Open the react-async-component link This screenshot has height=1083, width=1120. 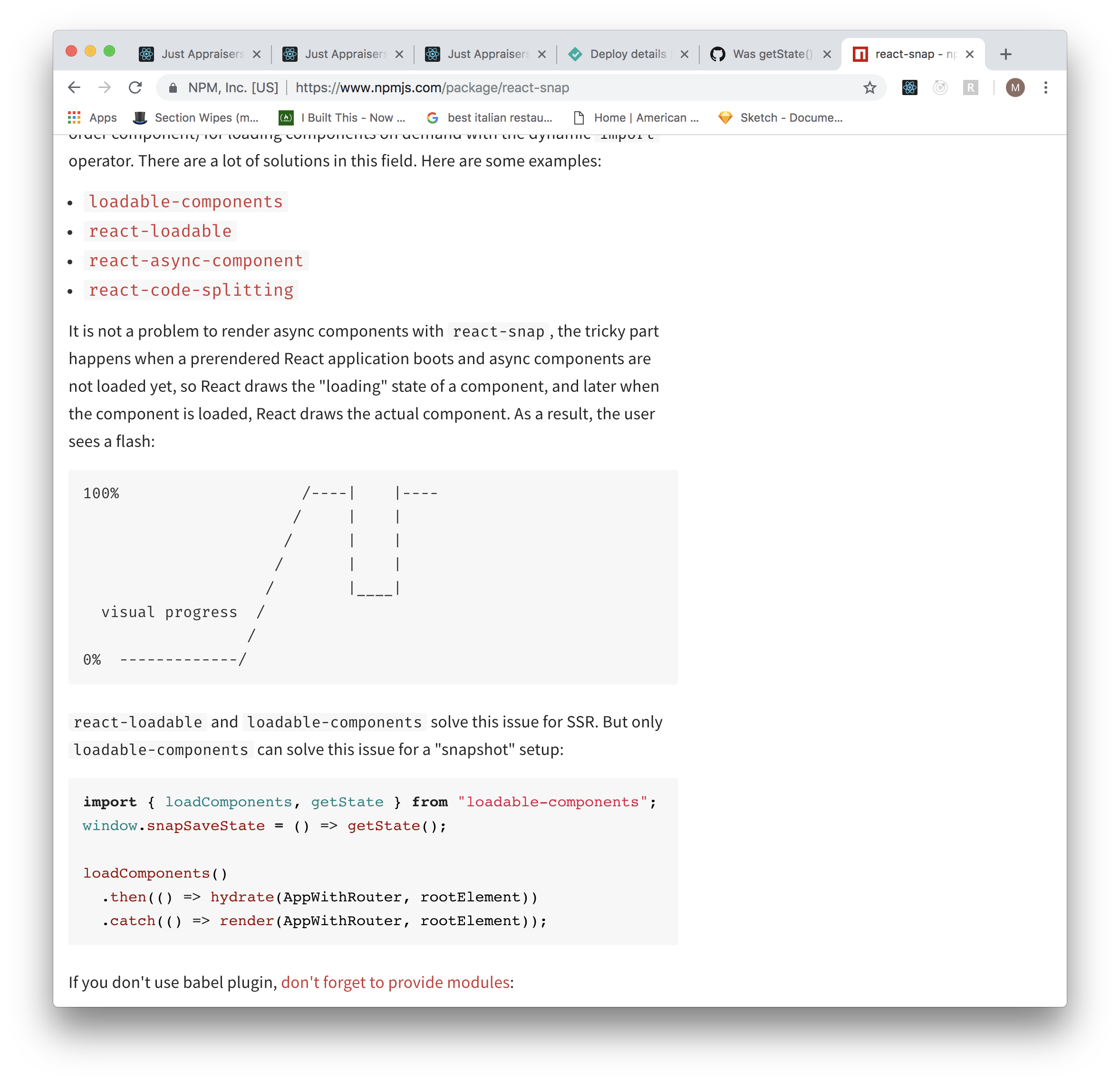[196, 261]
